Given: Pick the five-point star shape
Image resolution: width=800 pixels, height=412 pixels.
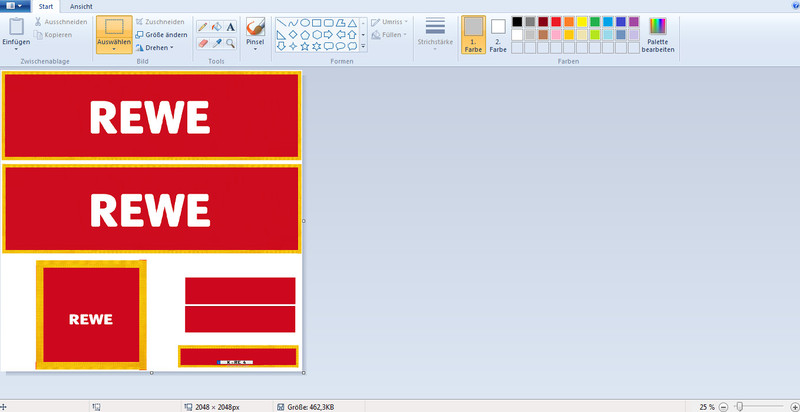Looking at the screenshot, I should click(305, 46).
